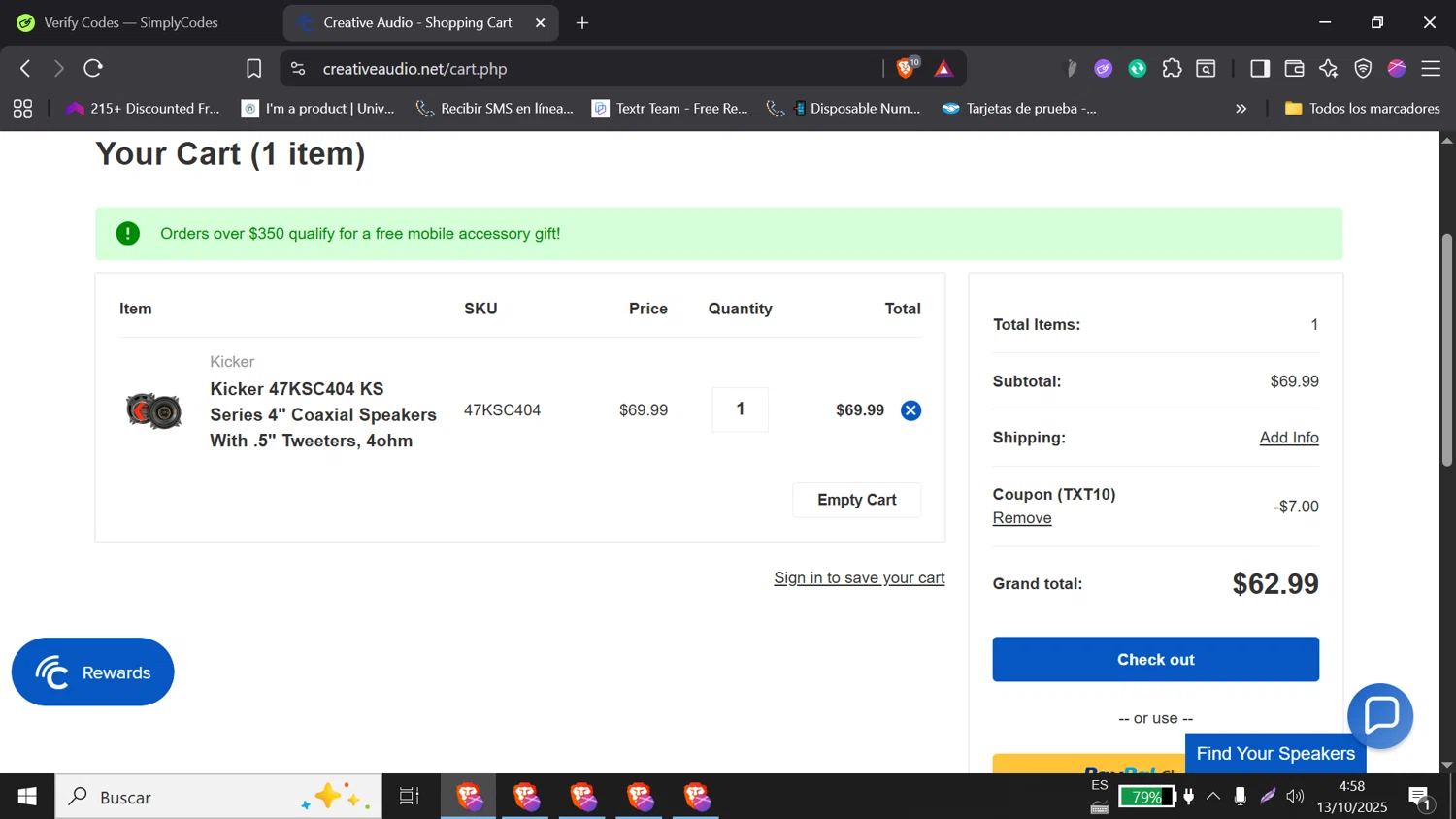Viewport: 1456px width, 819px height.
Task: Remove Kicker speakers with blue X icon
Action: 910,410
